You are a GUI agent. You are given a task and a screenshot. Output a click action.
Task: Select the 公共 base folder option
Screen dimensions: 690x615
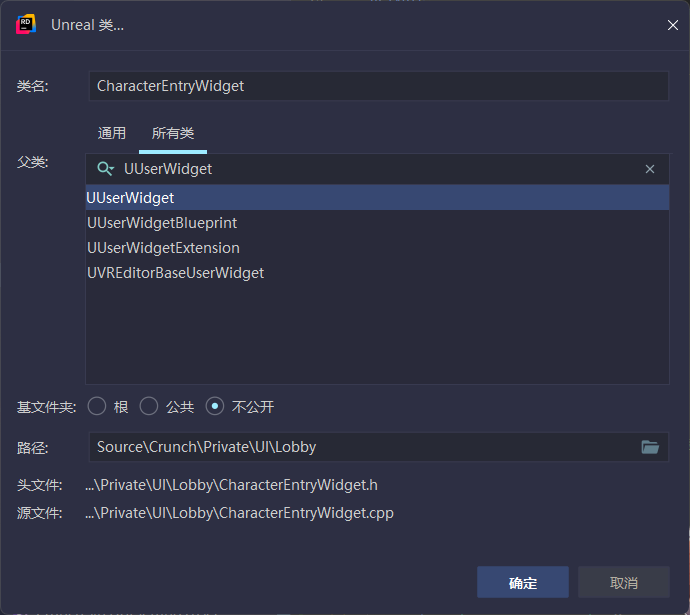(x=149, y=406)
